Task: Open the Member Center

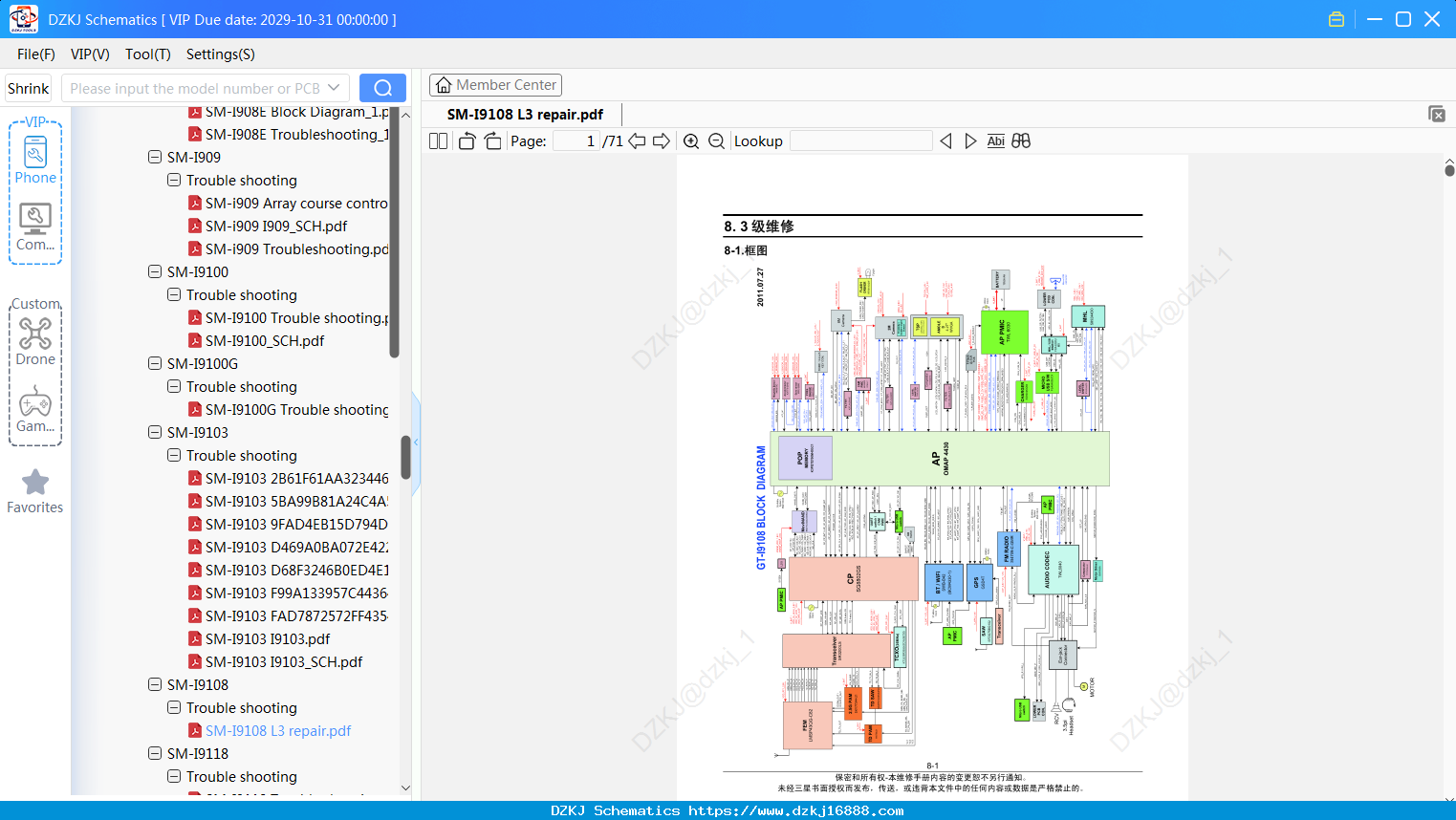Action: (495, 85)
